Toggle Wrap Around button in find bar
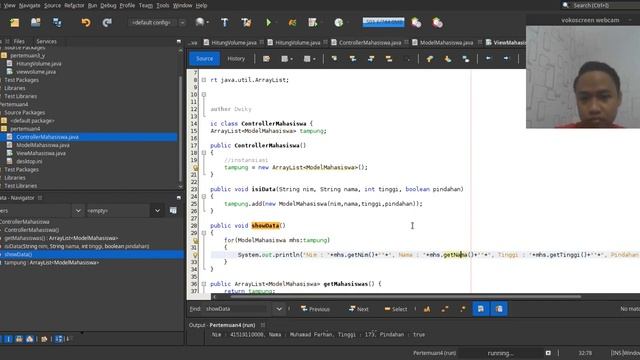The image size is (640, 360). (x=499, y=309)
